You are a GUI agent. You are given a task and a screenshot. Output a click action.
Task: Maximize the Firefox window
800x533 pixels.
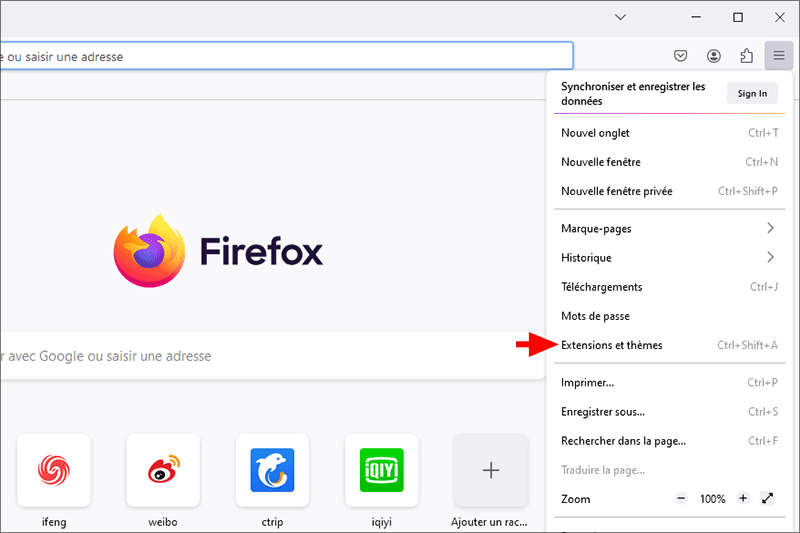coord(738,17)
